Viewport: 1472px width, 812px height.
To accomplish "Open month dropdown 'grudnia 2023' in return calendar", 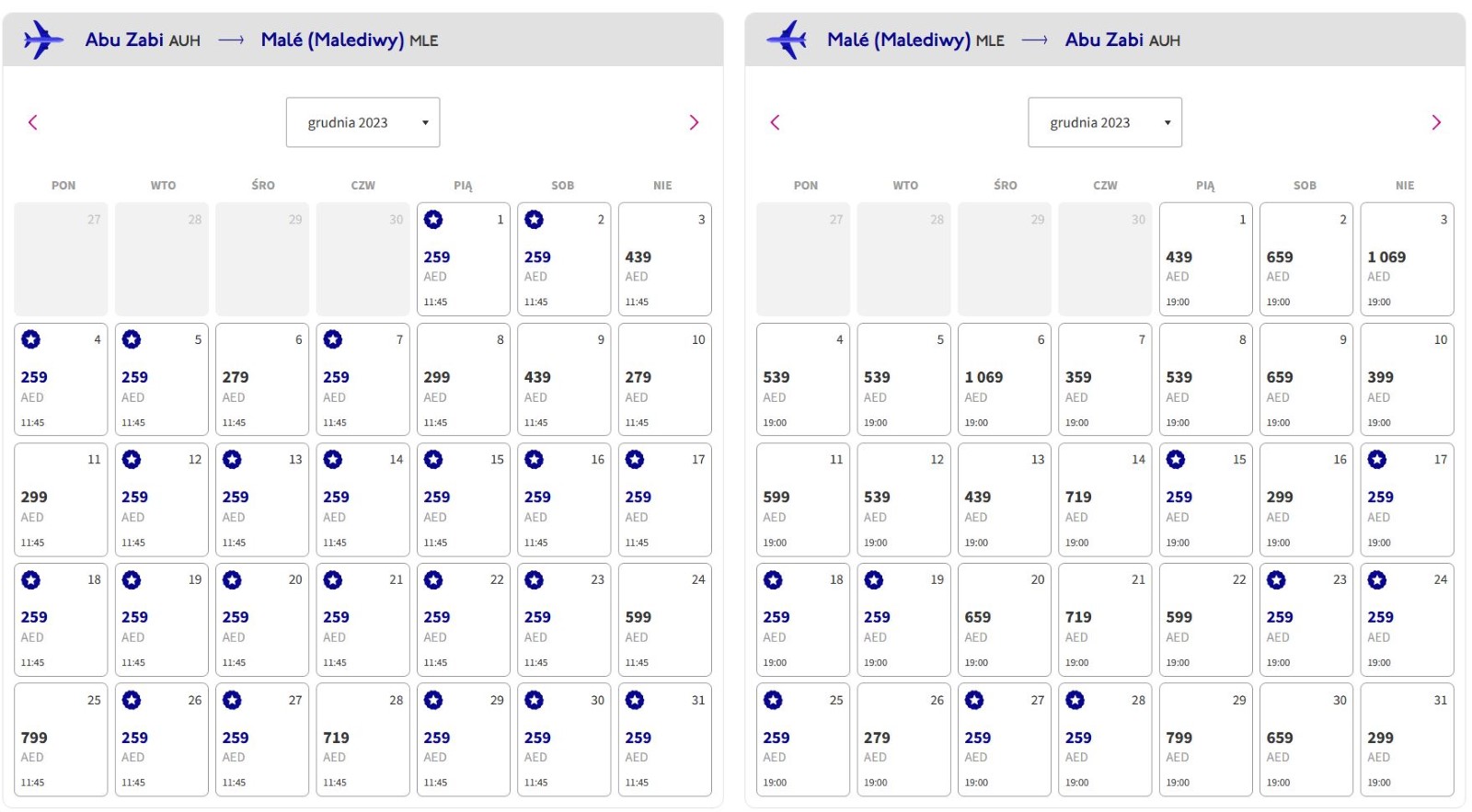I will click(1105, 122).
